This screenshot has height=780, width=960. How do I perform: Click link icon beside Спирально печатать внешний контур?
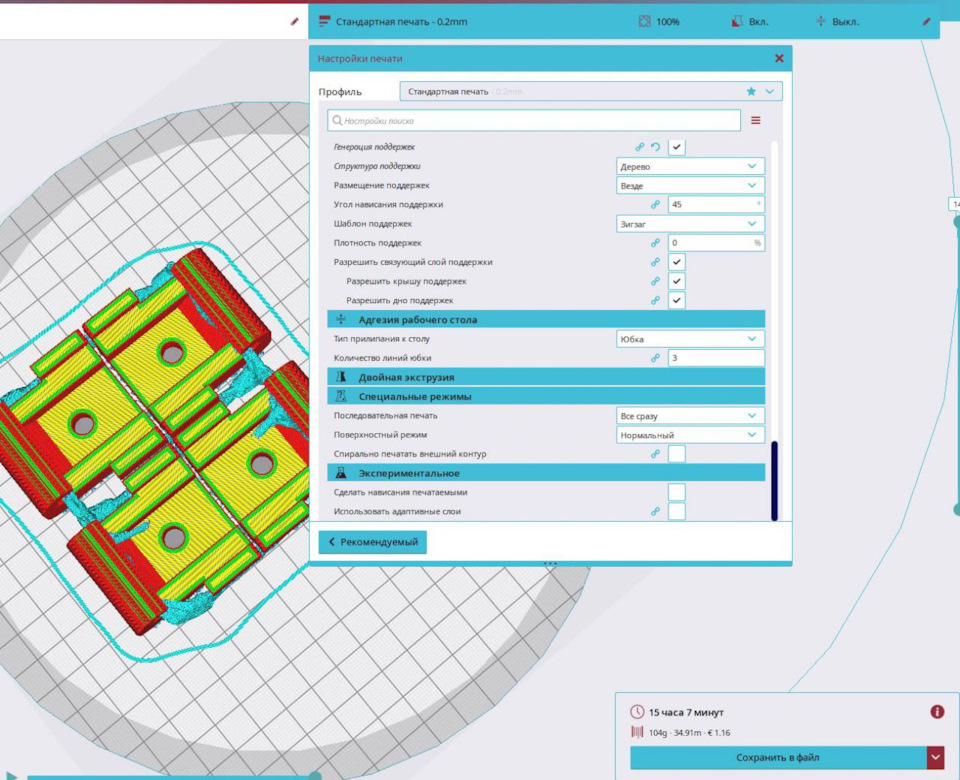point(655,454)
